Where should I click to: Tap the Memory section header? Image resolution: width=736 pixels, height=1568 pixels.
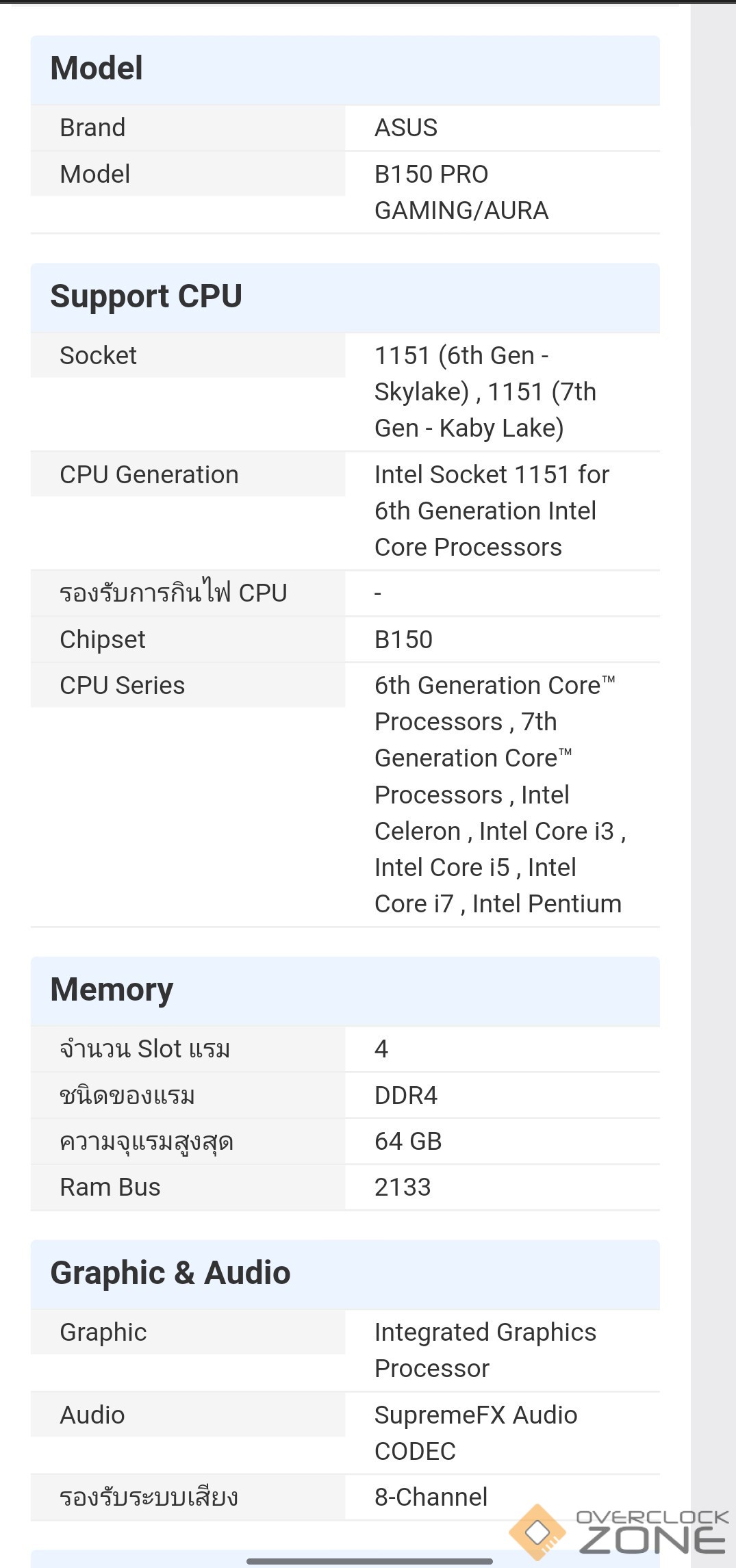pyautogui.click(x=112, y=990)
